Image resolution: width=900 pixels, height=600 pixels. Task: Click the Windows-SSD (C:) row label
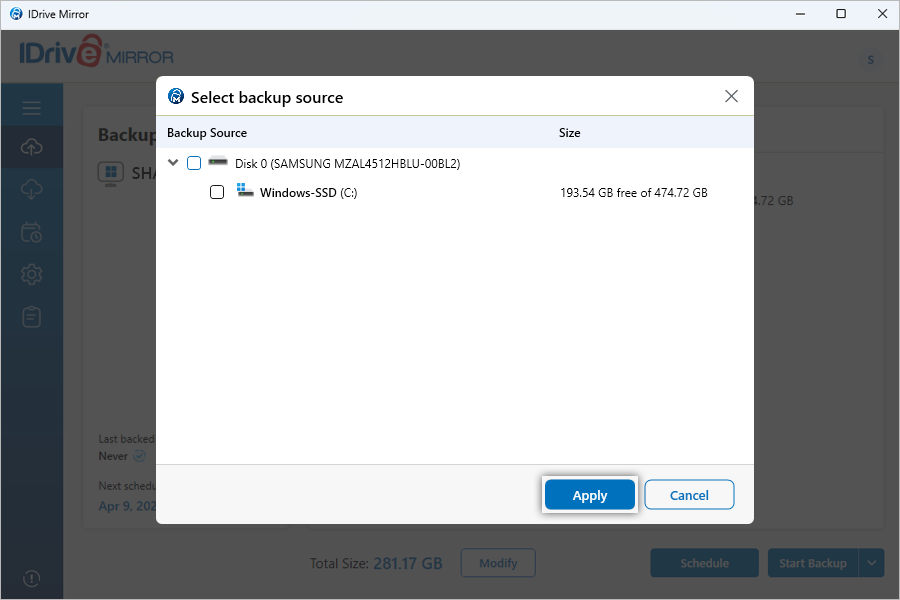click(308, 192)
